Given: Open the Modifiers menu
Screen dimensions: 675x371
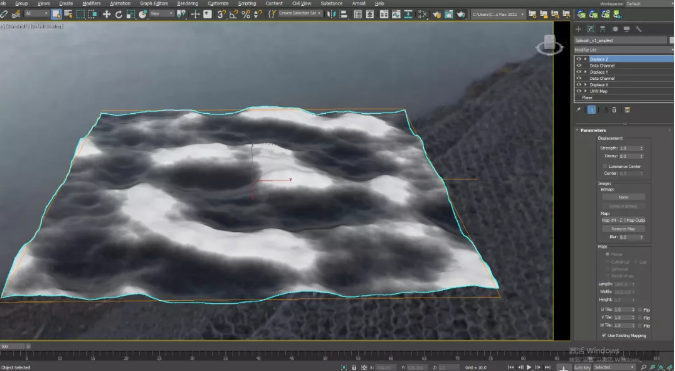Looking at the screenshot, I should (x=91, y=3).
